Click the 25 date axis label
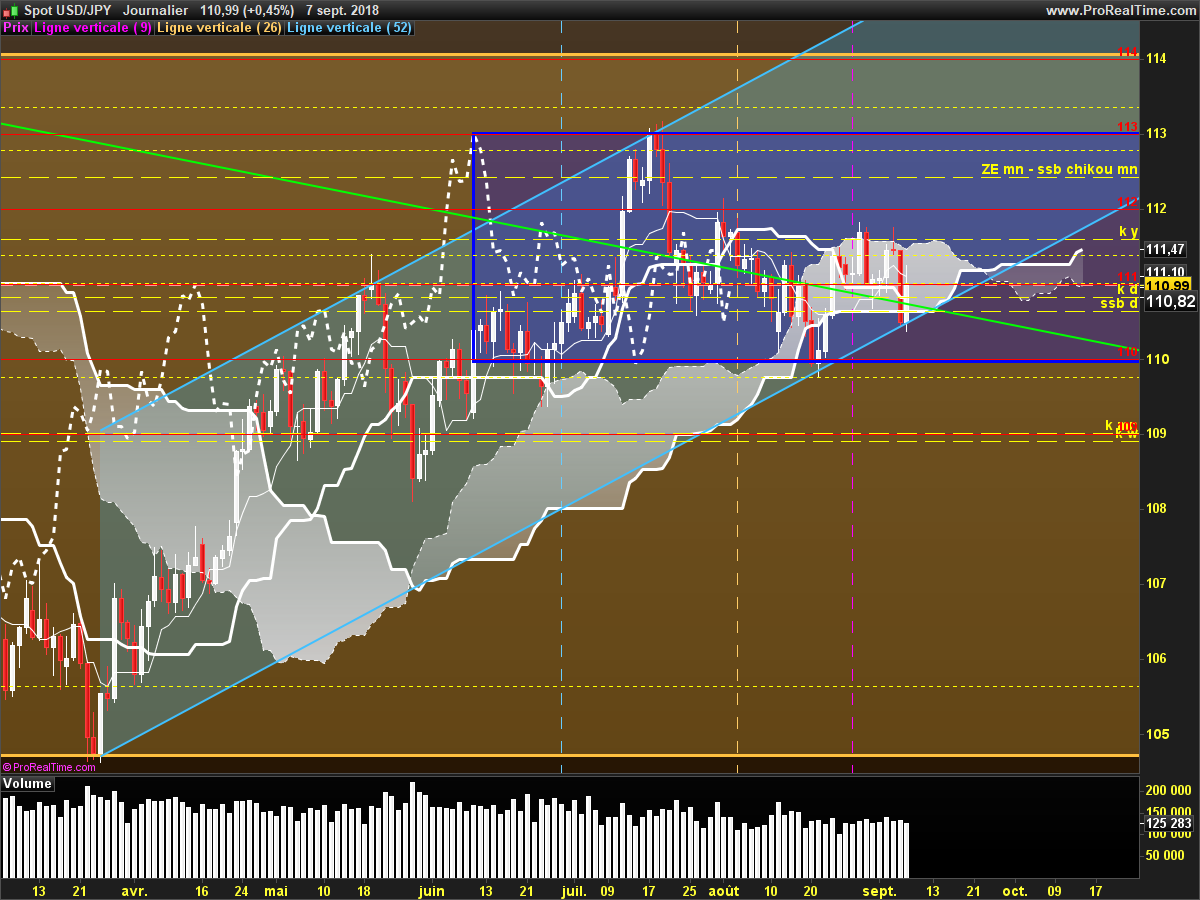The image size is (1200, 900). [x=689, y=890]
